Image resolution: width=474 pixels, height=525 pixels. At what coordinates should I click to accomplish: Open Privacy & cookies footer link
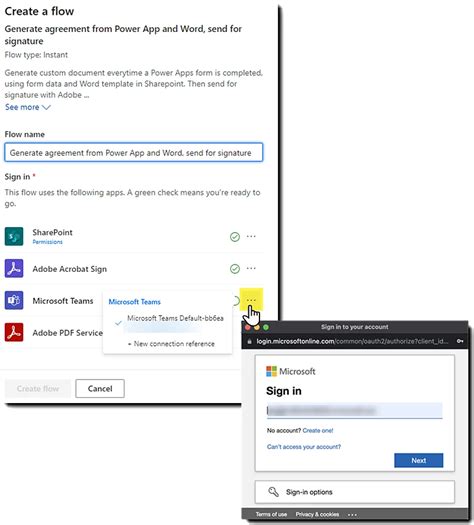pyautogui.click(x=317, y=514)
